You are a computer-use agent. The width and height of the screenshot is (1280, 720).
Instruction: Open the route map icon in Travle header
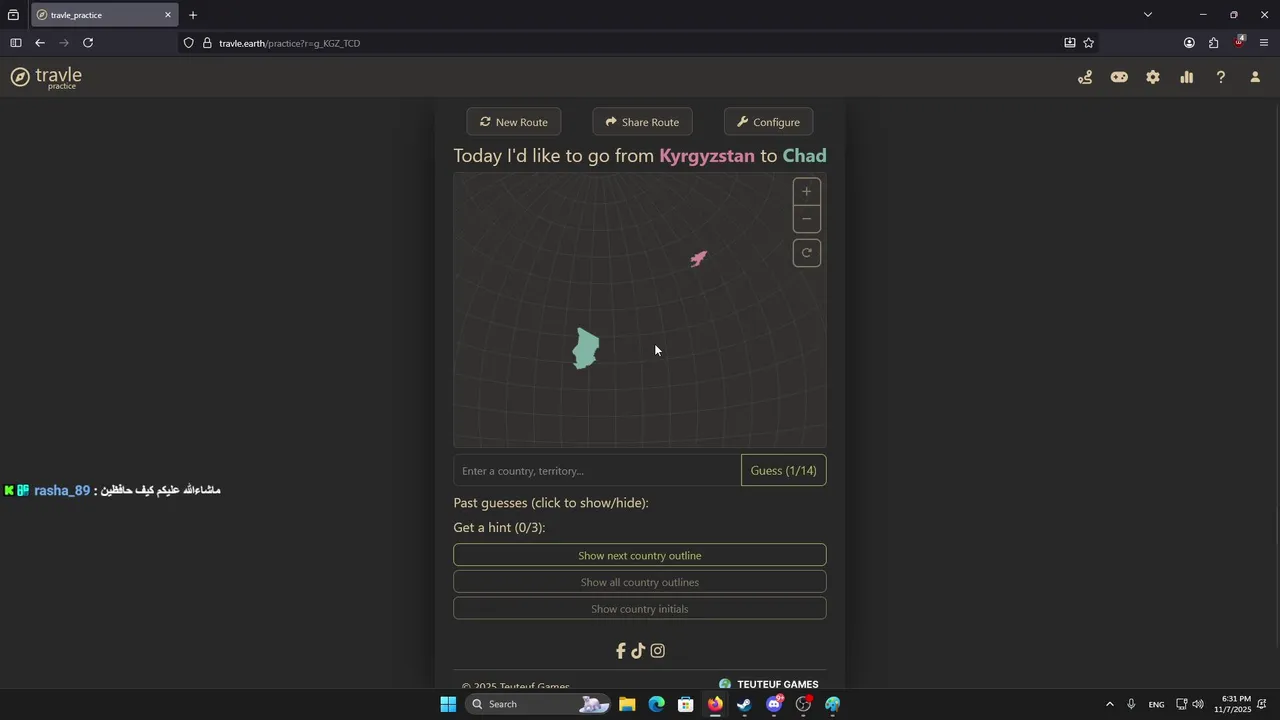coord(1085,77)
